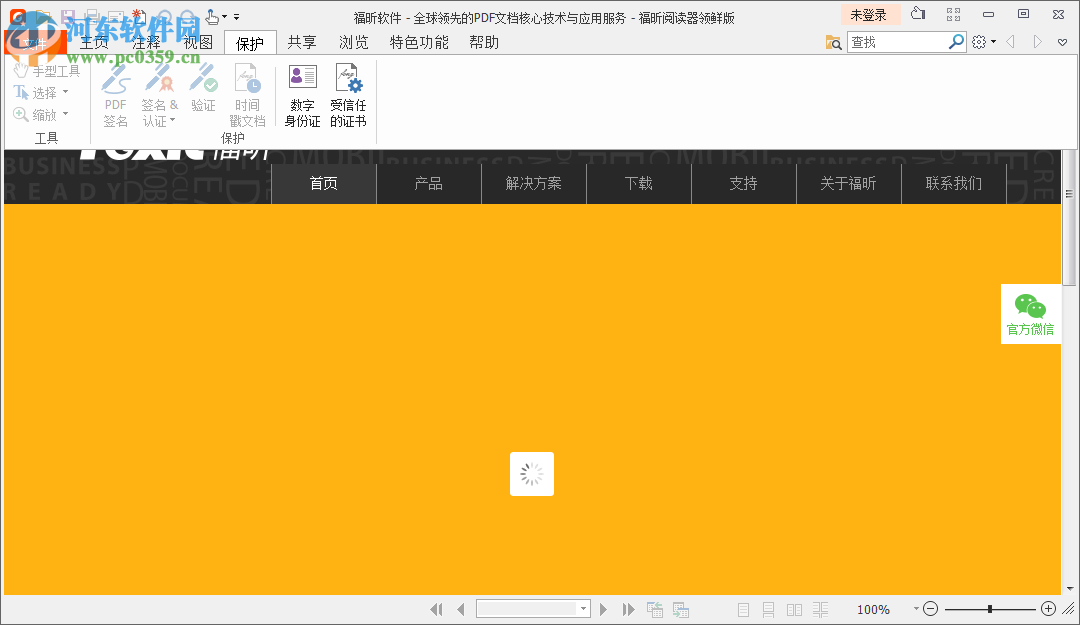The height and width of the screenshot is (625, 1080).
Task: Toggle facing pages layout
Action: pyautogui.click(x=794, y=608)
